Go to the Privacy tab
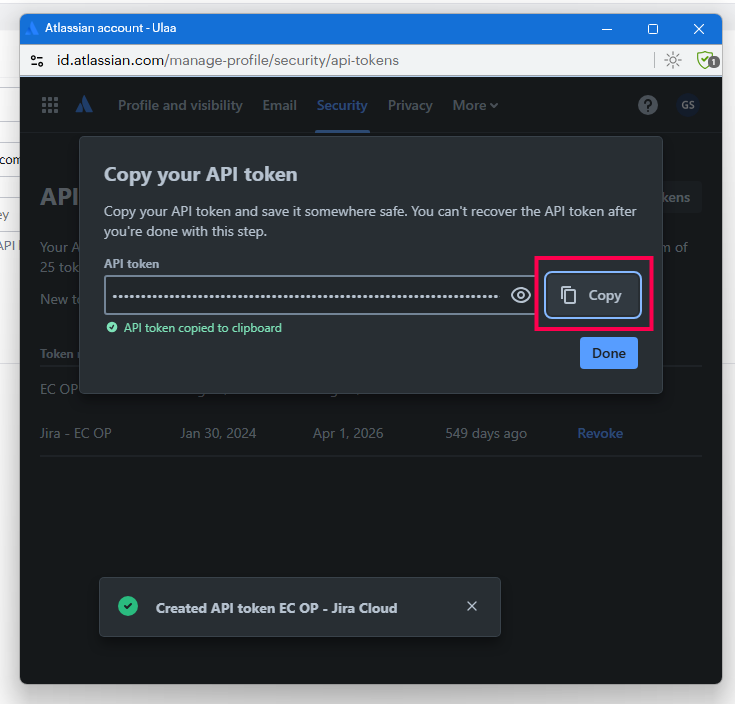The height and width of the screenshot is (704, 735). coord(410,105)
